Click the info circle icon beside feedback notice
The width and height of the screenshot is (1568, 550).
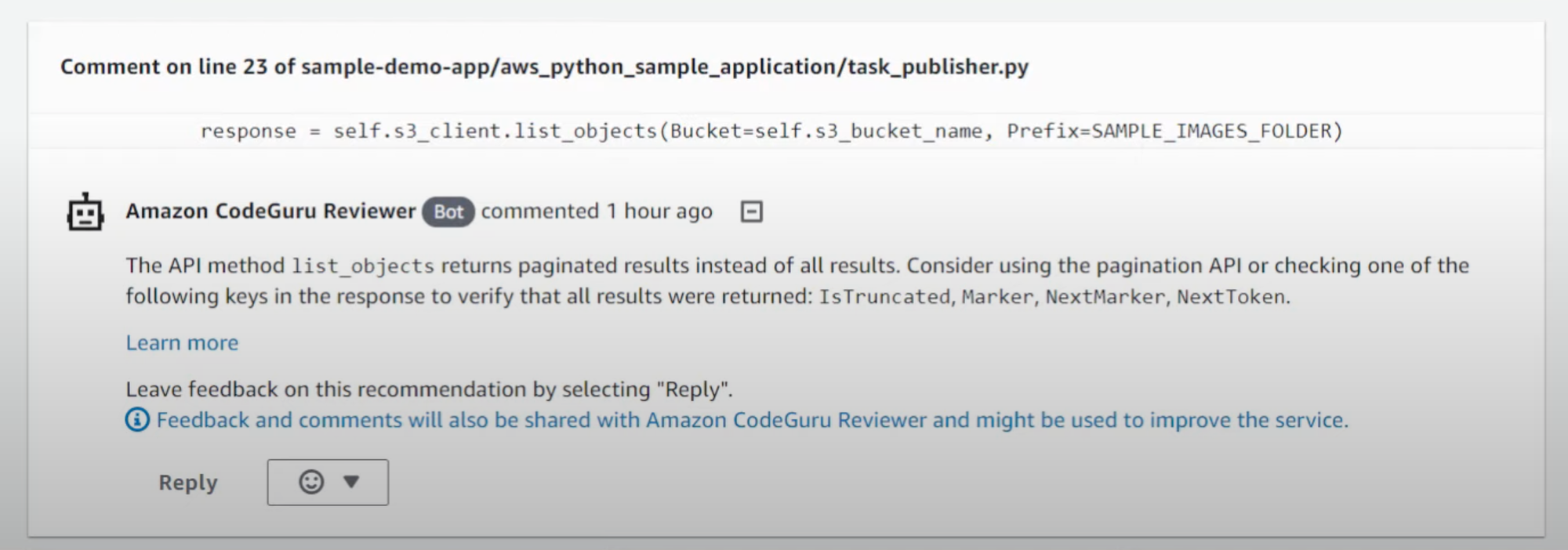pyautogui.click(x=137, y=420)
